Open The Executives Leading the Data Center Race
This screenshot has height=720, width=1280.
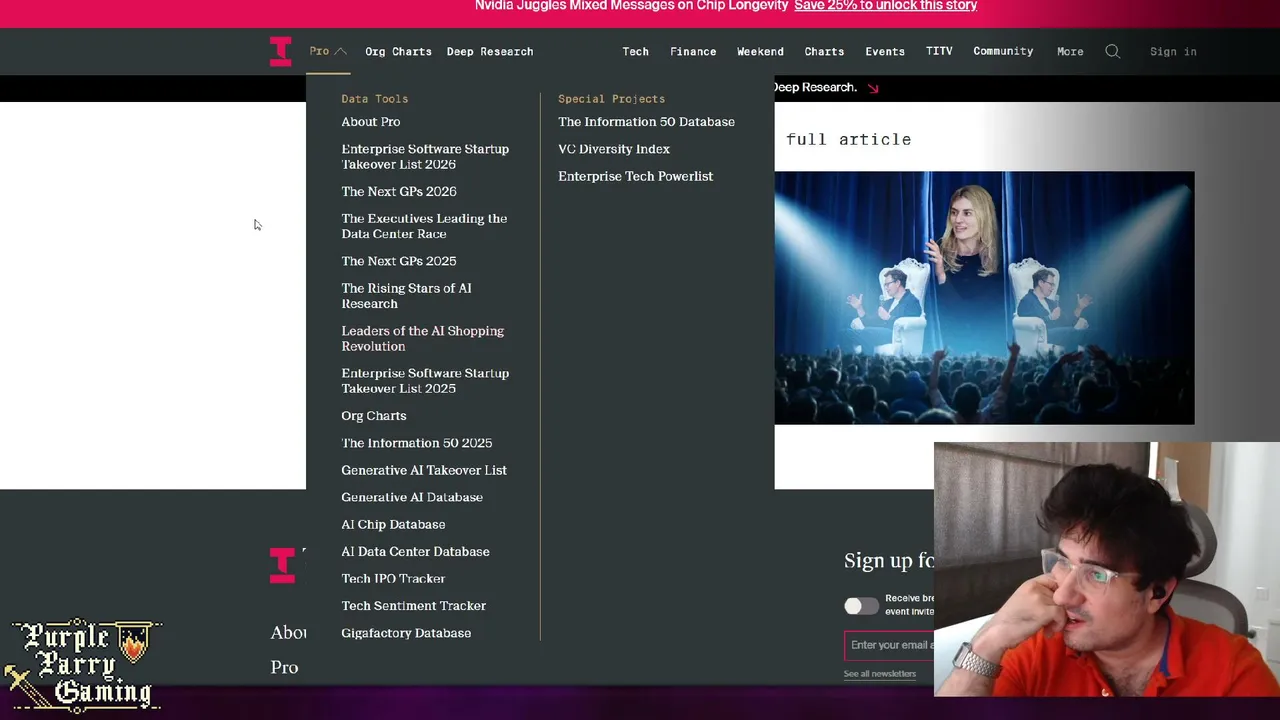click(x=424, y=226)
